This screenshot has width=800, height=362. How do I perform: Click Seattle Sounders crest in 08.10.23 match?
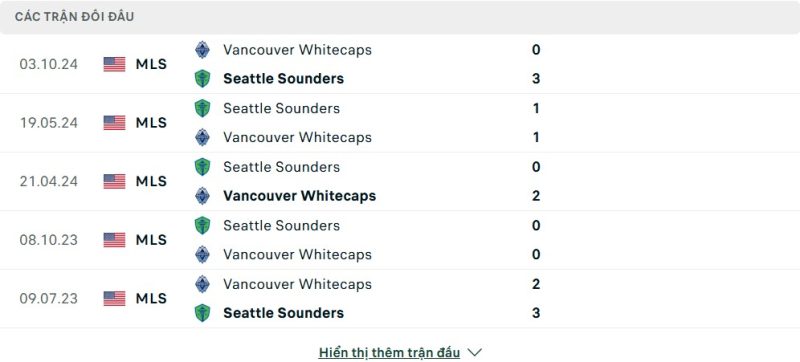tap(203, 225)
